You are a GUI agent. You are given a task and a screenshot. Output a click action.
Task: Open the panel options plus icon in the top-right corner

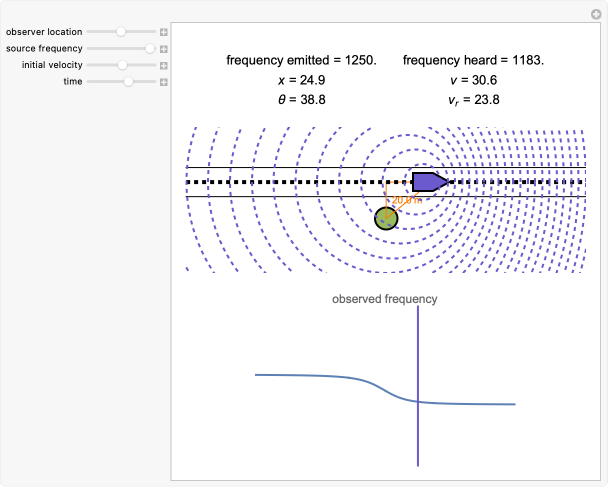point(597,11)
